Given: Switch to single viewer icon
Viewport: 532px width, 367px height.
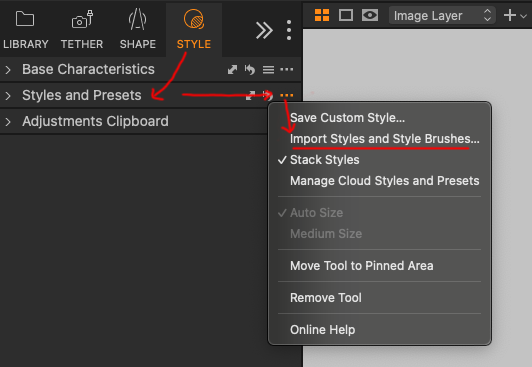Looking at the screenshot, I should pos(346,15).
